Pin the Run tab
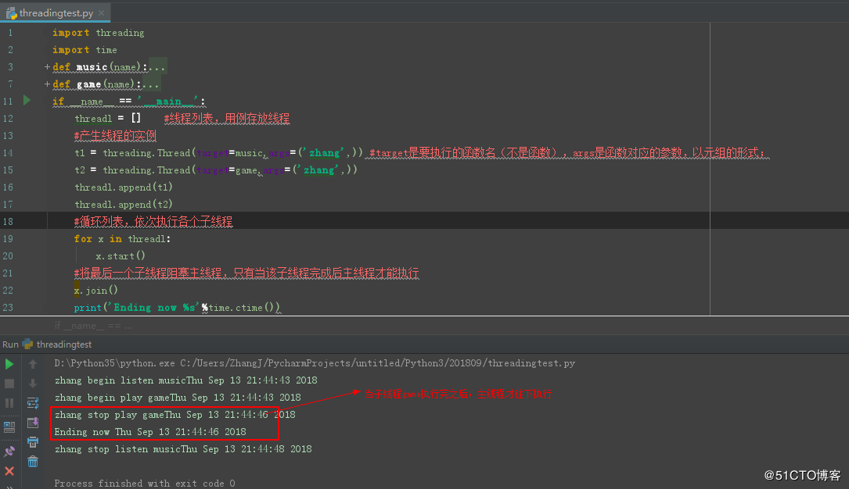The image size is (849, 489). tap(9, 451)
